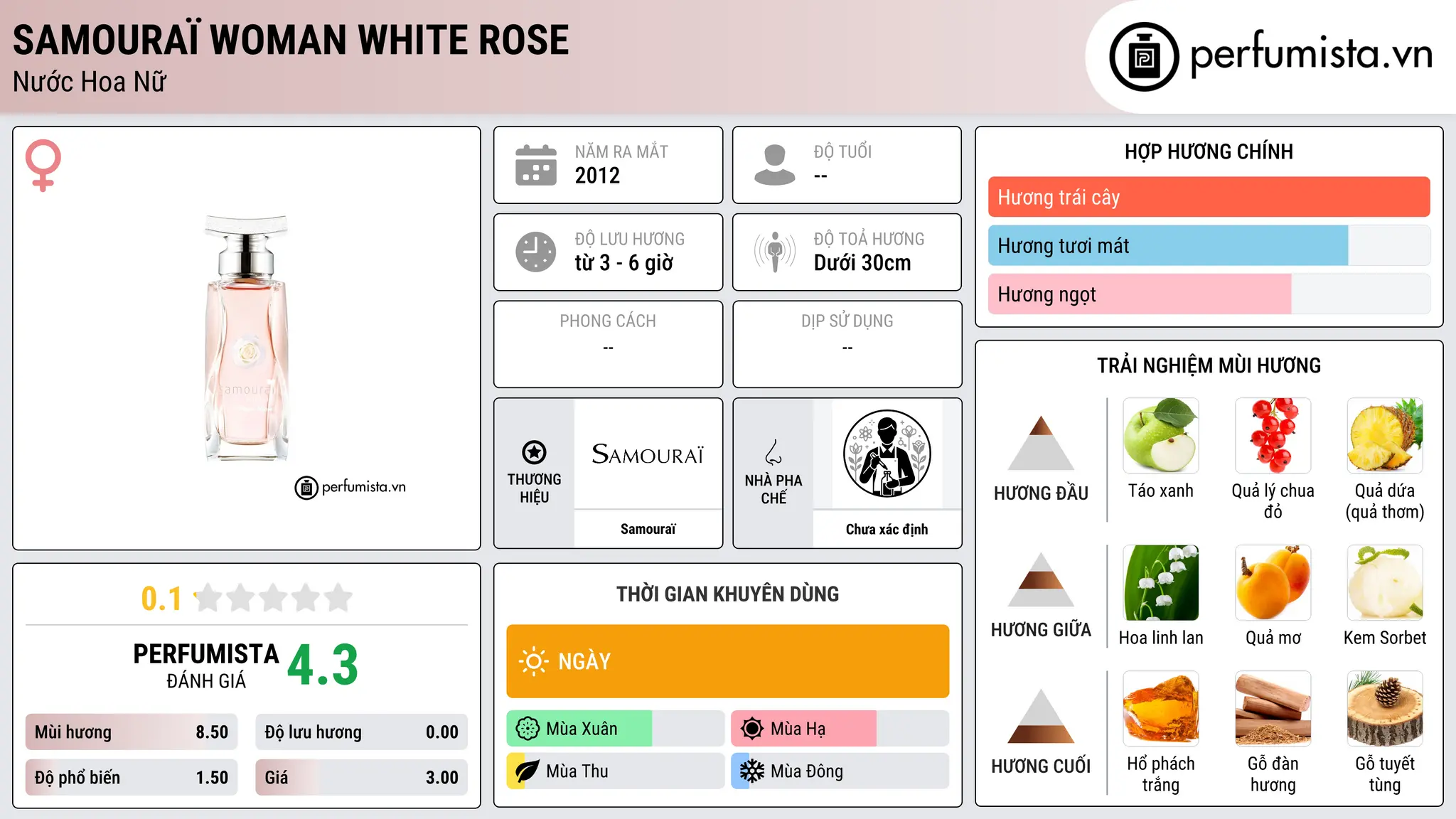The width and height of the screenshot is (1456, 819).
Task: Click the sun icon next to NGÀY
Action: tap(534, 661)
